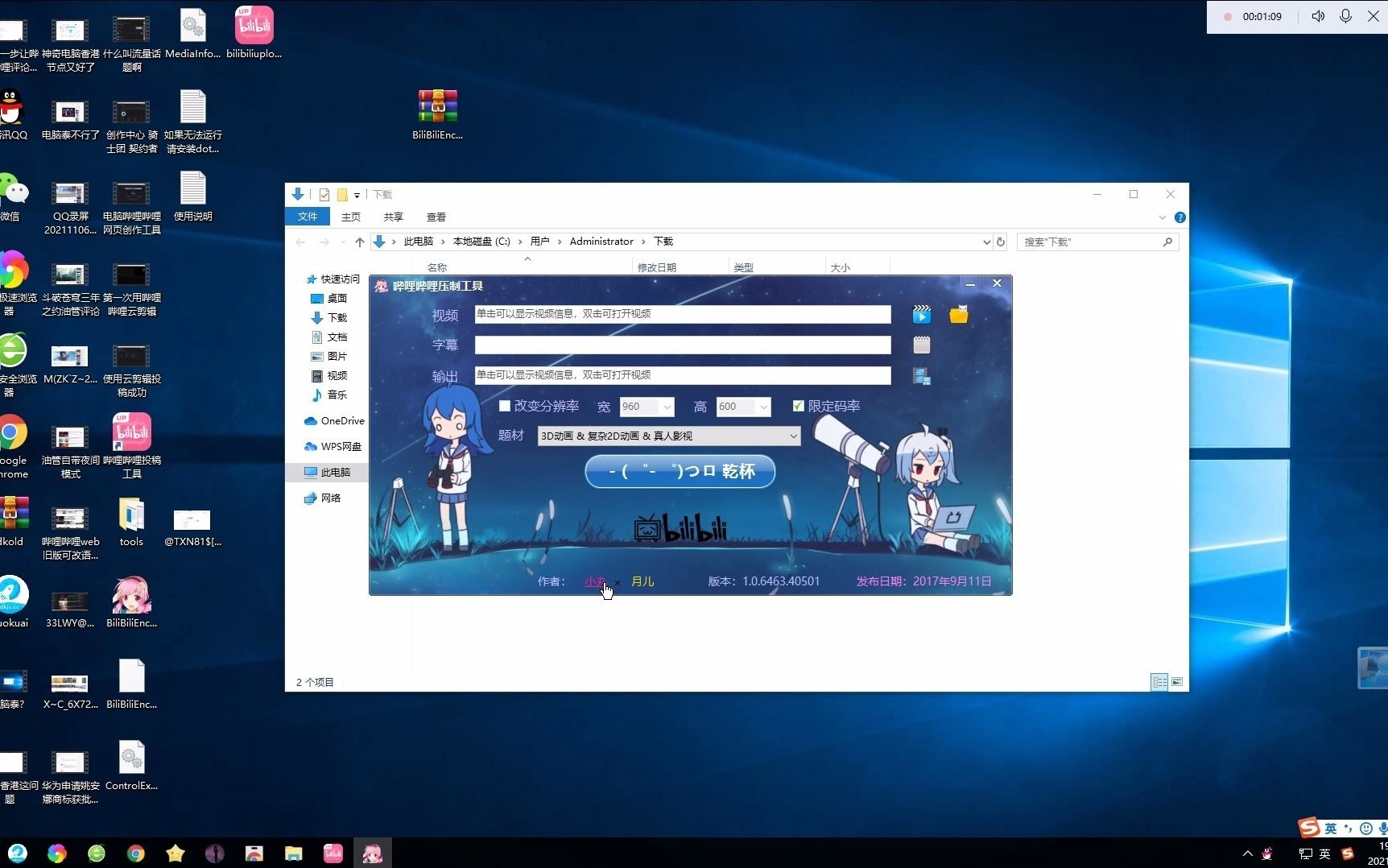Select 桌面 in the navigation pane
Image resolution: width=1388 pixels, height=868 pixels.
(x=330, y=299)
